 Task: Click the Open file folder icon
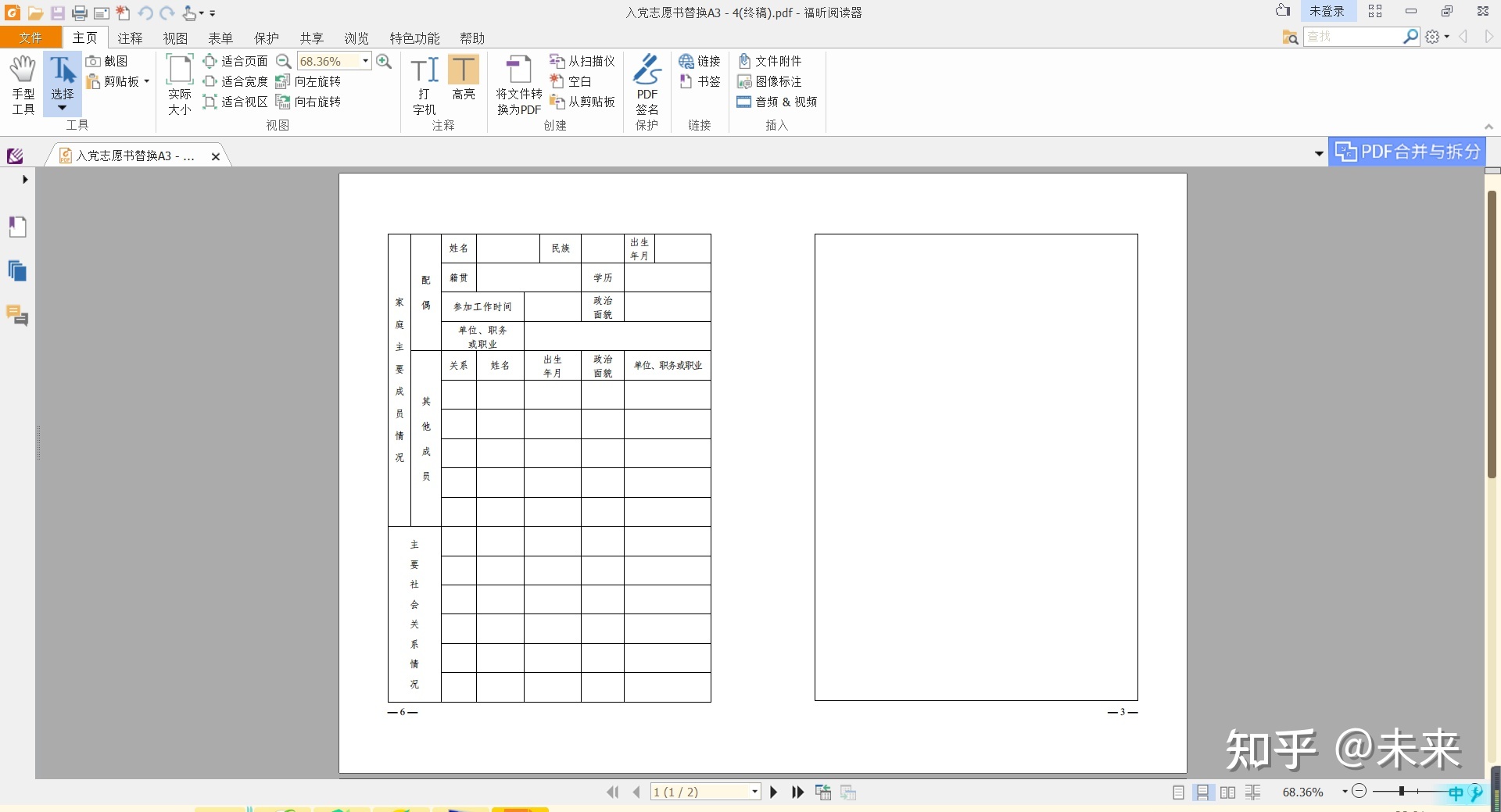click(x=35, y=13)
